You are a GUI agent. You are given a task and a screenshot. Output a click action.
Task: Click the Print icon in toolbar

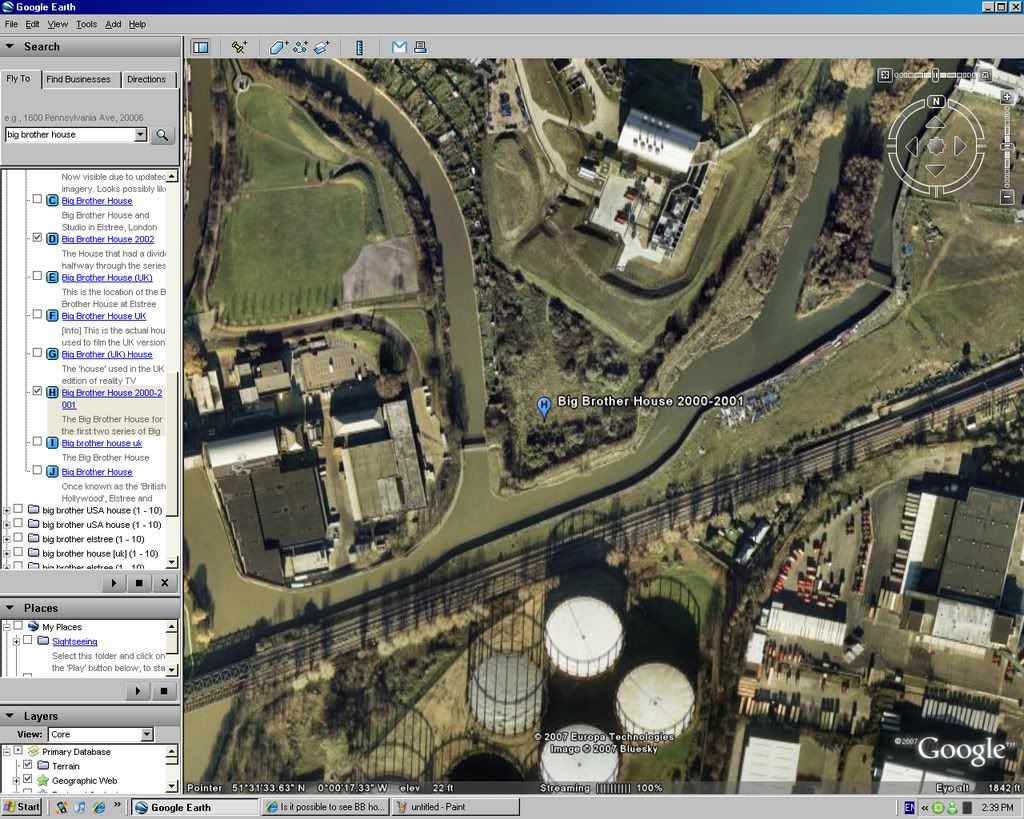coord(420,47)
